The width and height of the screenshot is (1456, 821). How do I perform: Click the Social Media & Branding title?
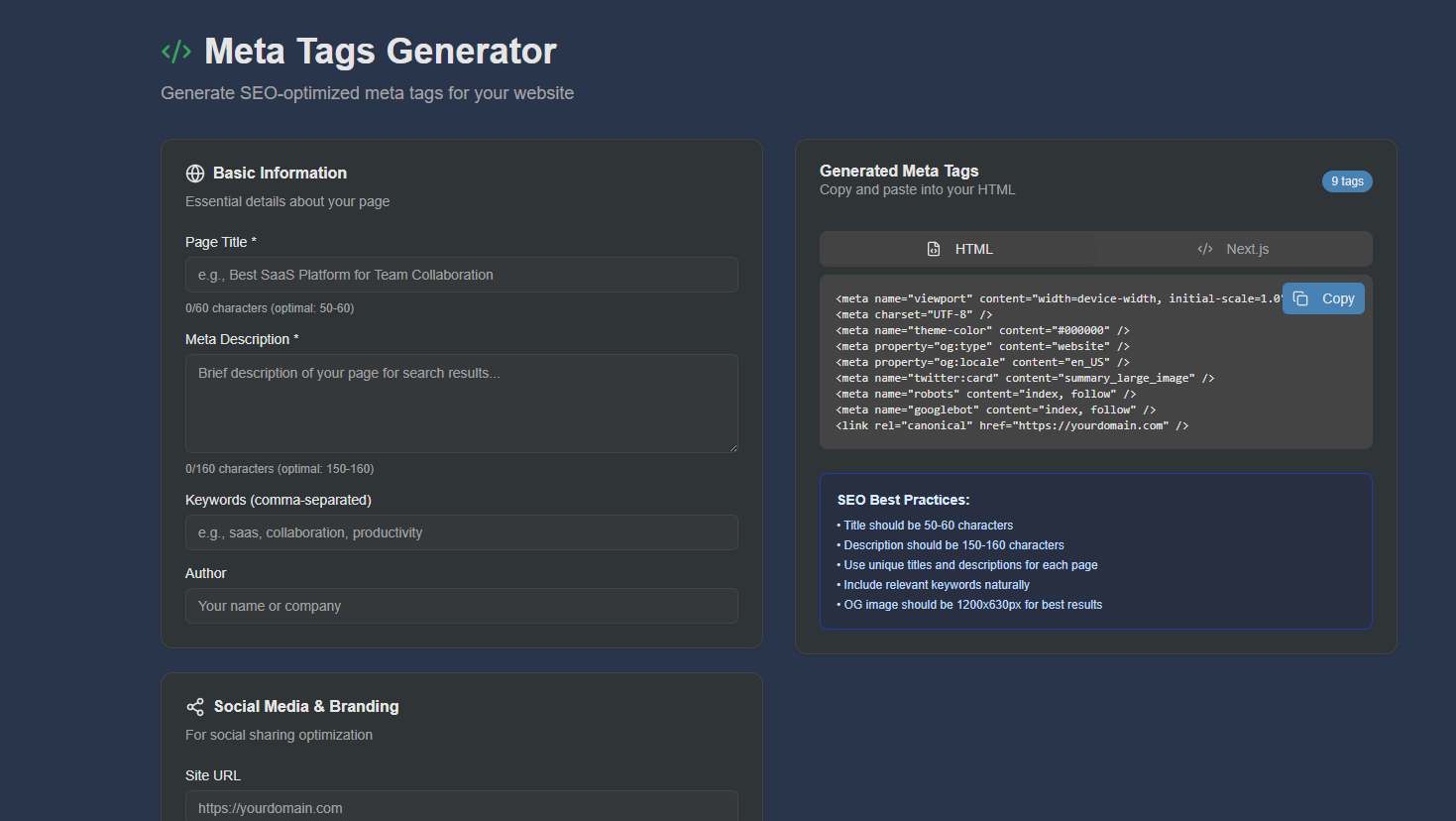[306, 707]
